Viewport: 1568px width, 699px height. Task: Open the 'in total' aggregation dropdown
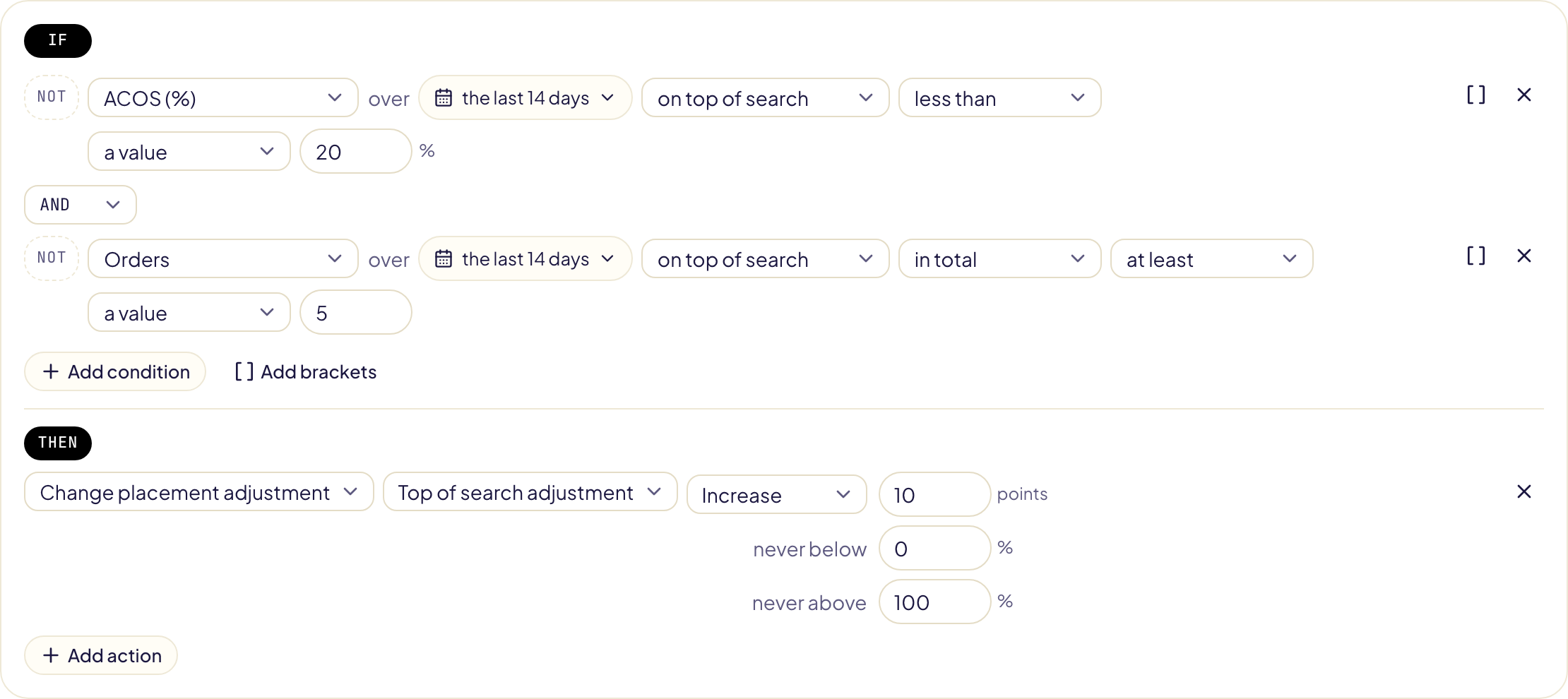(x=1000, y=259)
